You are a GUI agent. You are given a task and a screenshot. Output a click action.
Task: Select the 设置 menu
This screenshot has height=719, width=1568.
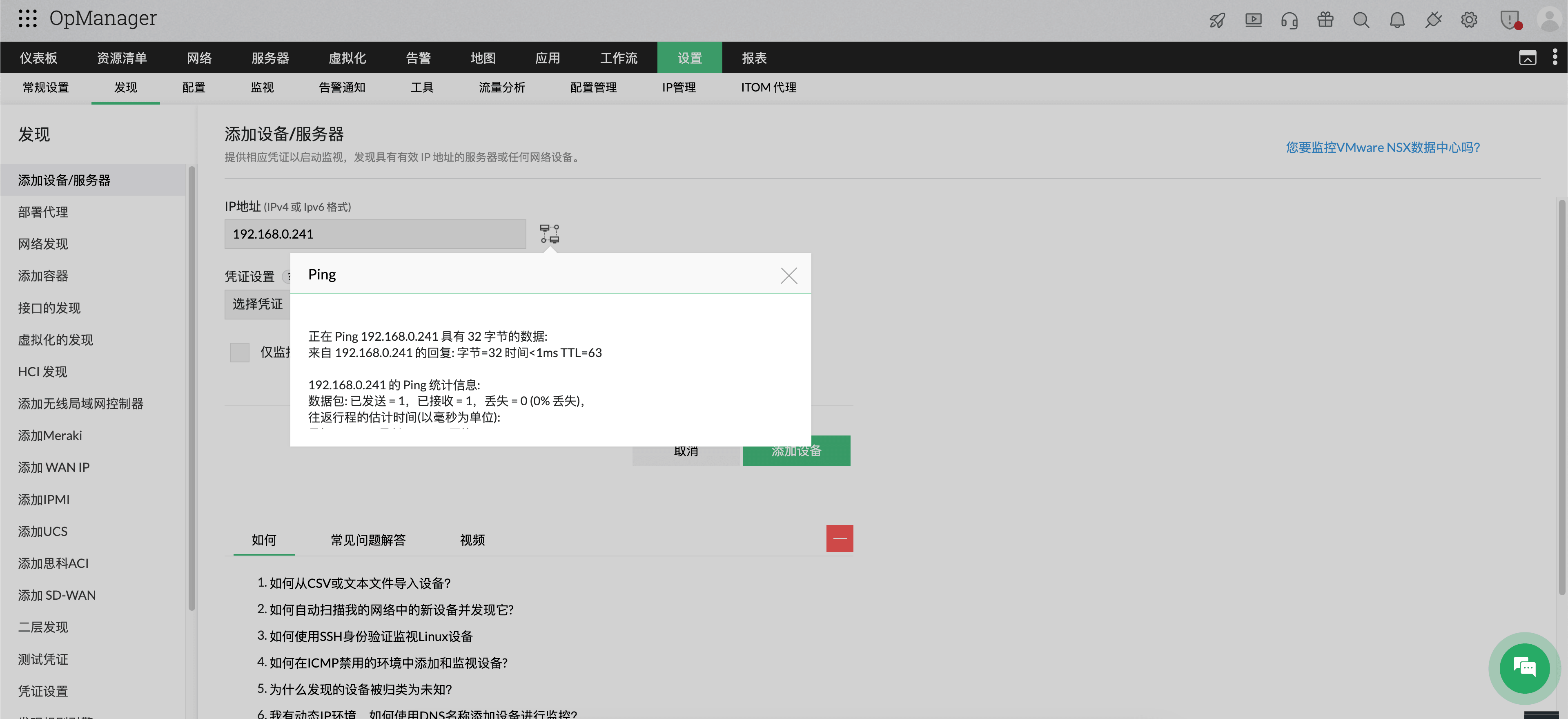[x=690, y=58]
